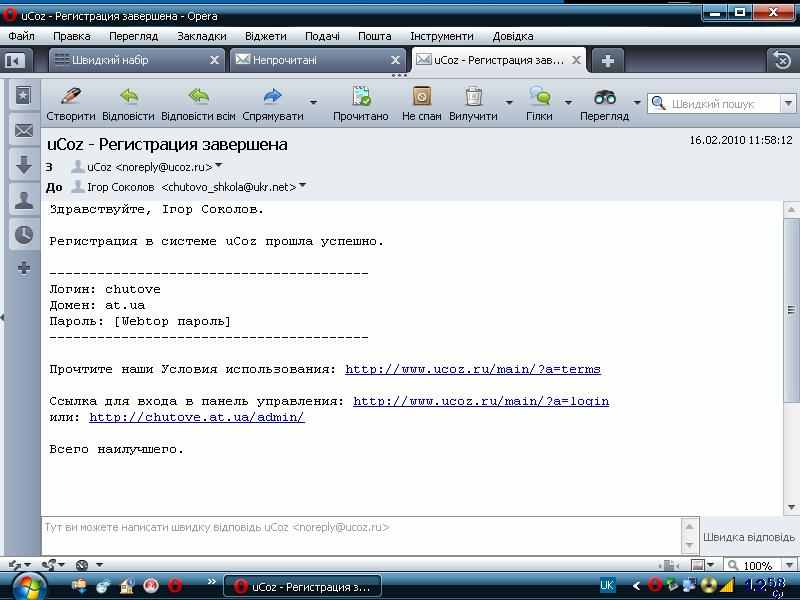
Task: Toggle the side panel button left of tabs
Action: click(16, 61)
